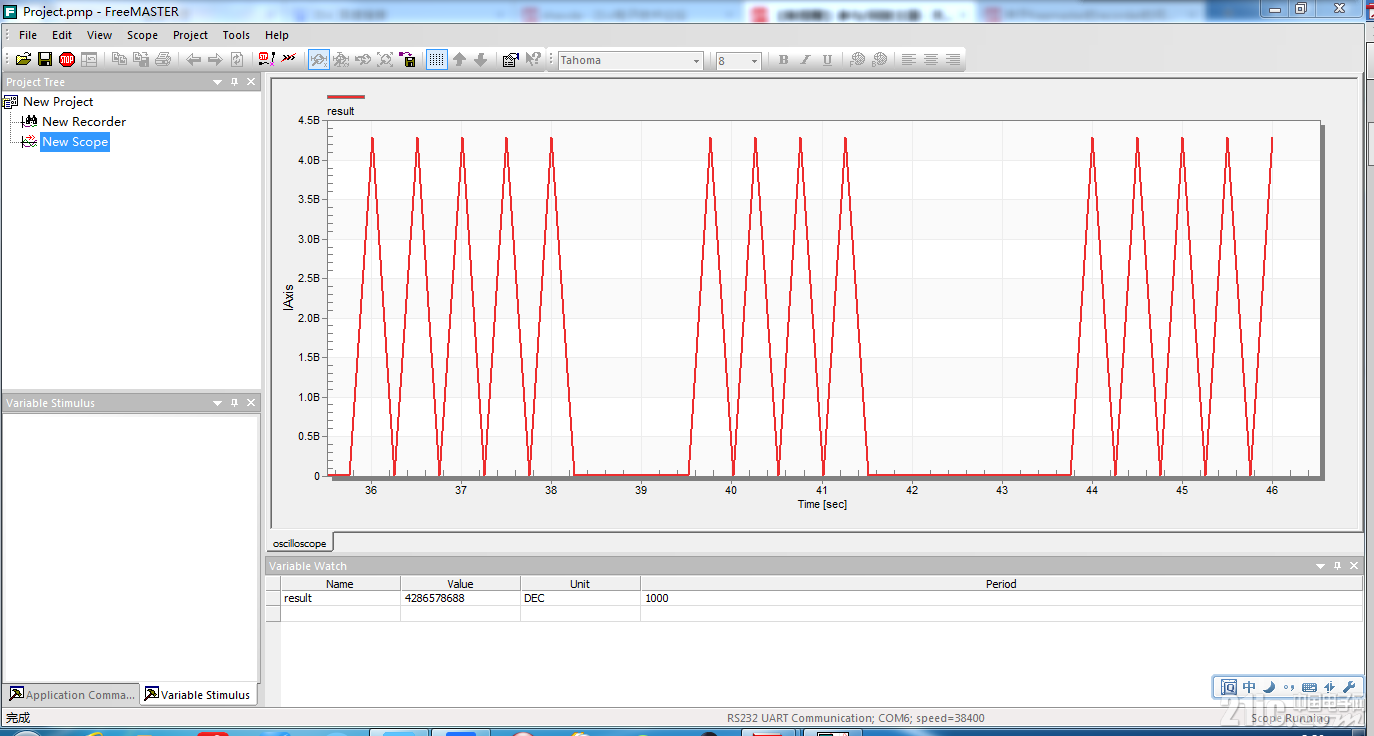Select the result variable row name

coord(298,598)
